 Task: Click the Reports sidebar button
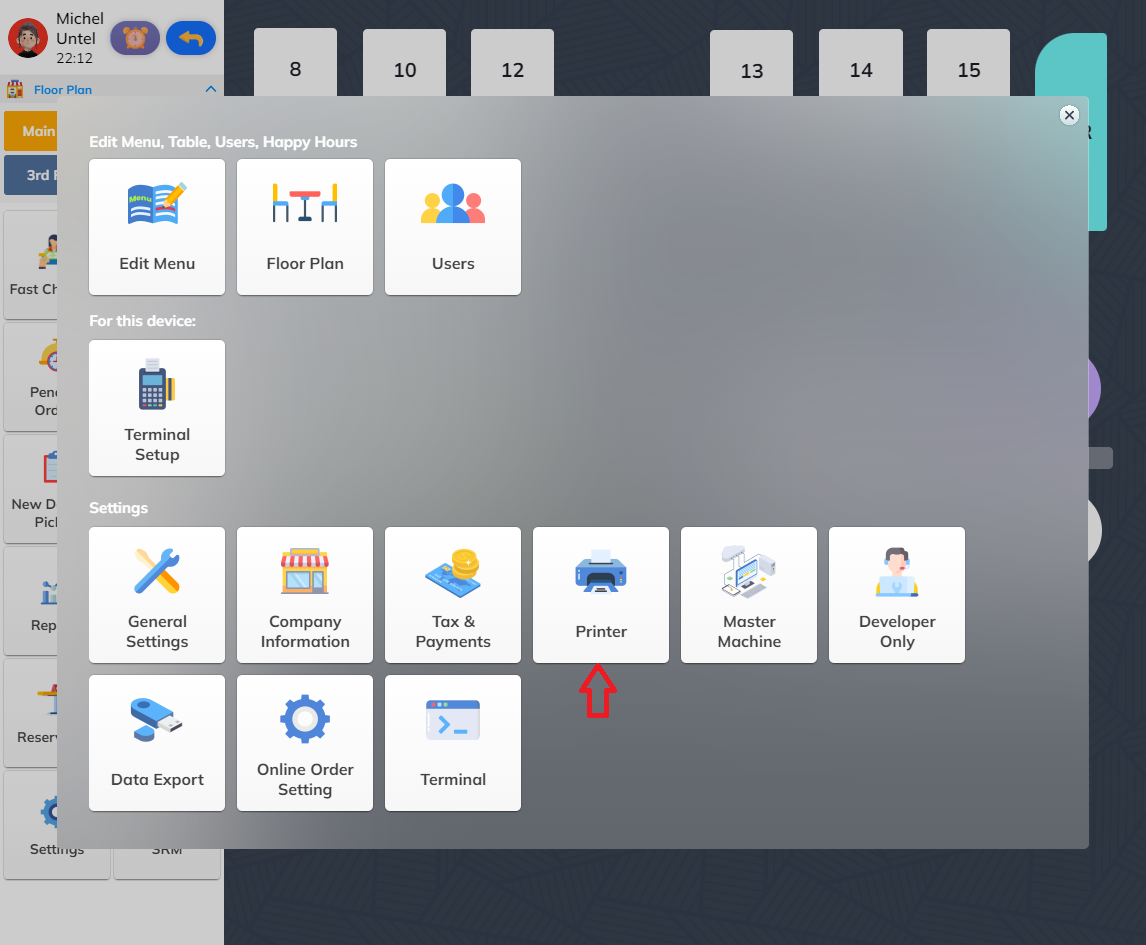(x=31, y=601)
